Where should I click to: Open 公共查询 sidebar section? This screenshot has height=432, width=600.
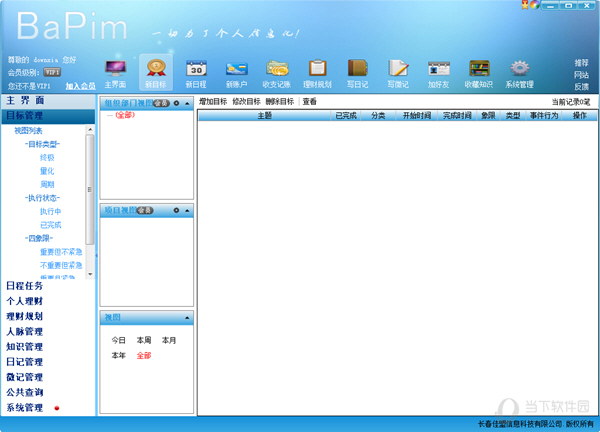click(x=24, y=392)
